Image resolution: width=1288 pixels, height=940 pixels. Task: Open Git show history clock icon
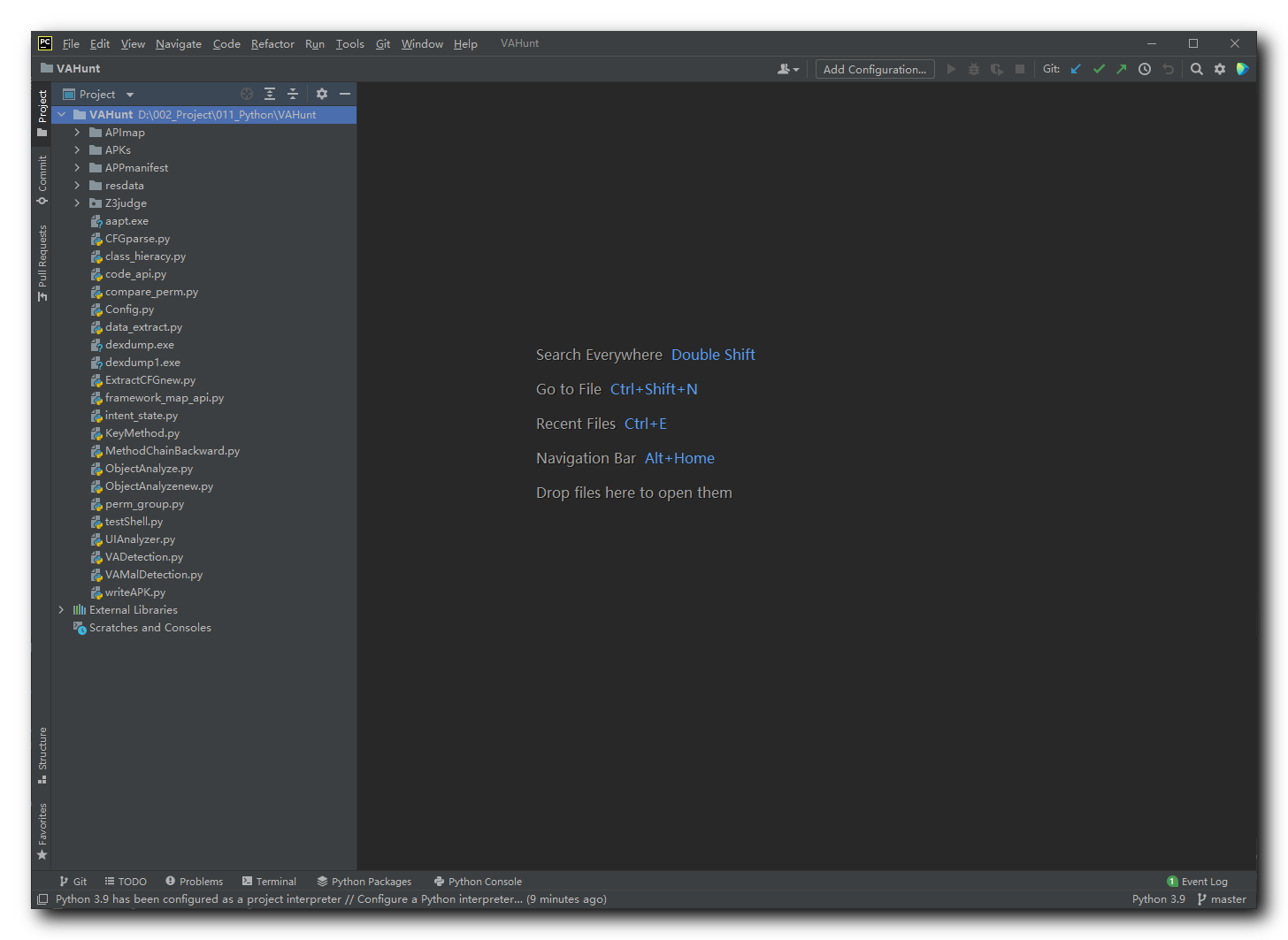click(x=1145, y=69)
